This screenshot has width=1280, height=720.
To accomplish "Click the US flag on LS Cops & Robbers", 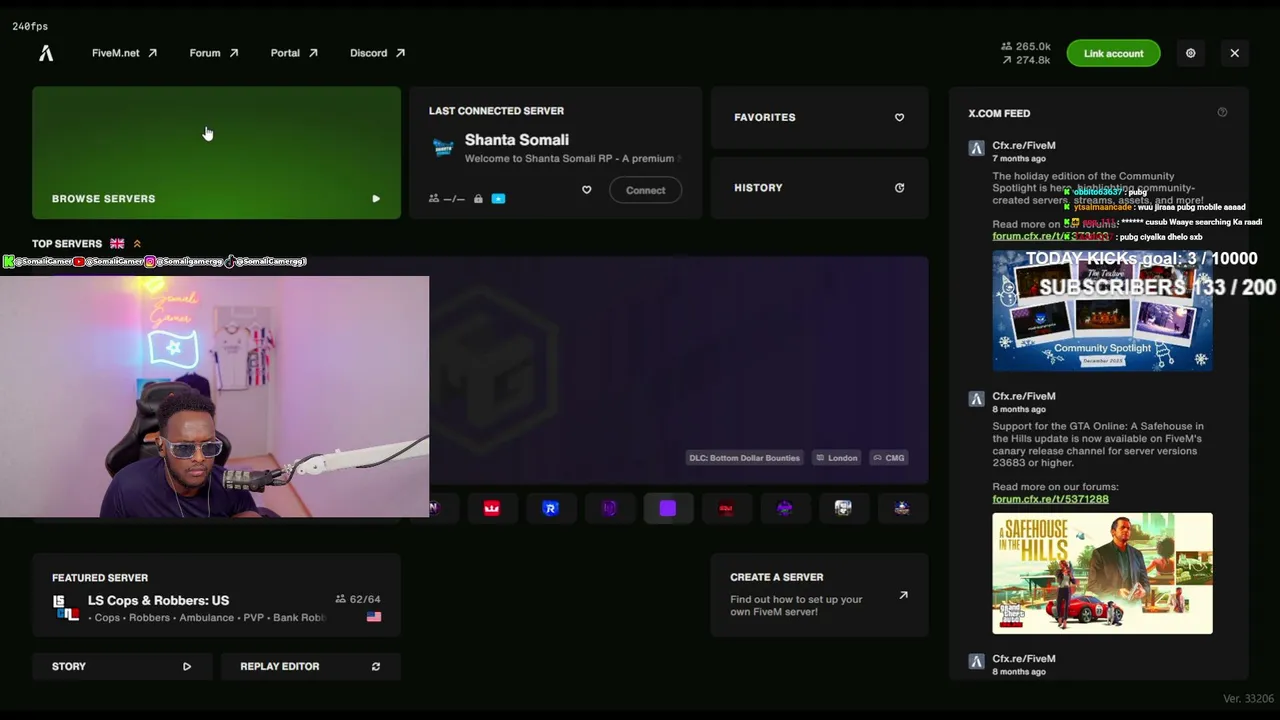I will [x=374, y=617].
